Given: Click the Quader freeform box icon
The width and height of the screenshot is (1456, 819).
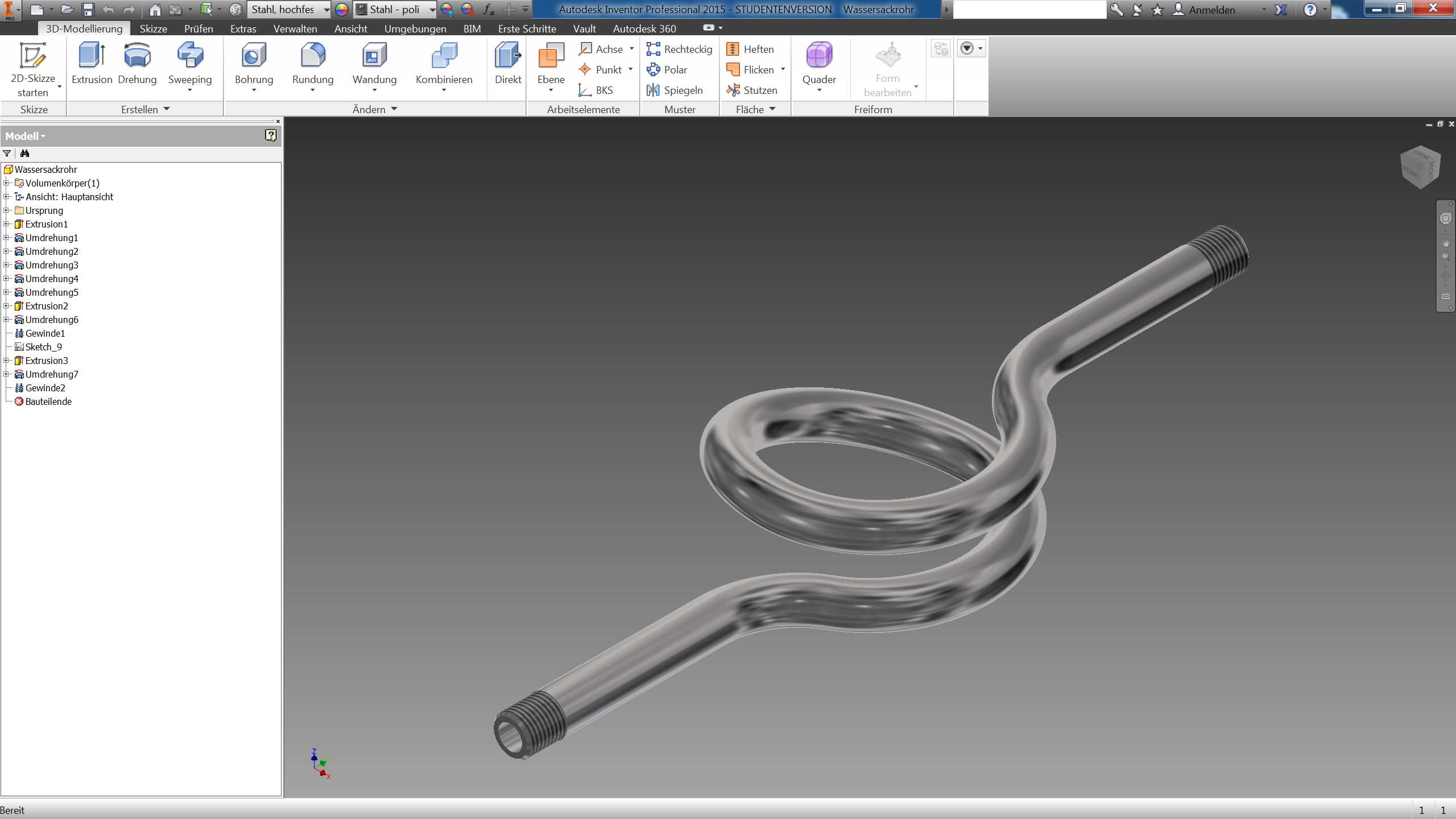Looking at the screenshot, I should tap(819, 55).
